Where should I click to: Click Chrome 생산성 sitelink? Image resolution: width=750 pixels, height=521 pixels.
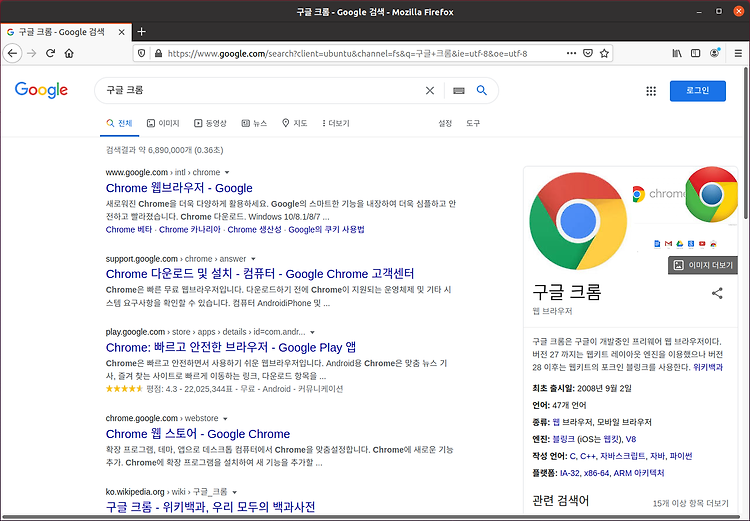coord(254,230)
